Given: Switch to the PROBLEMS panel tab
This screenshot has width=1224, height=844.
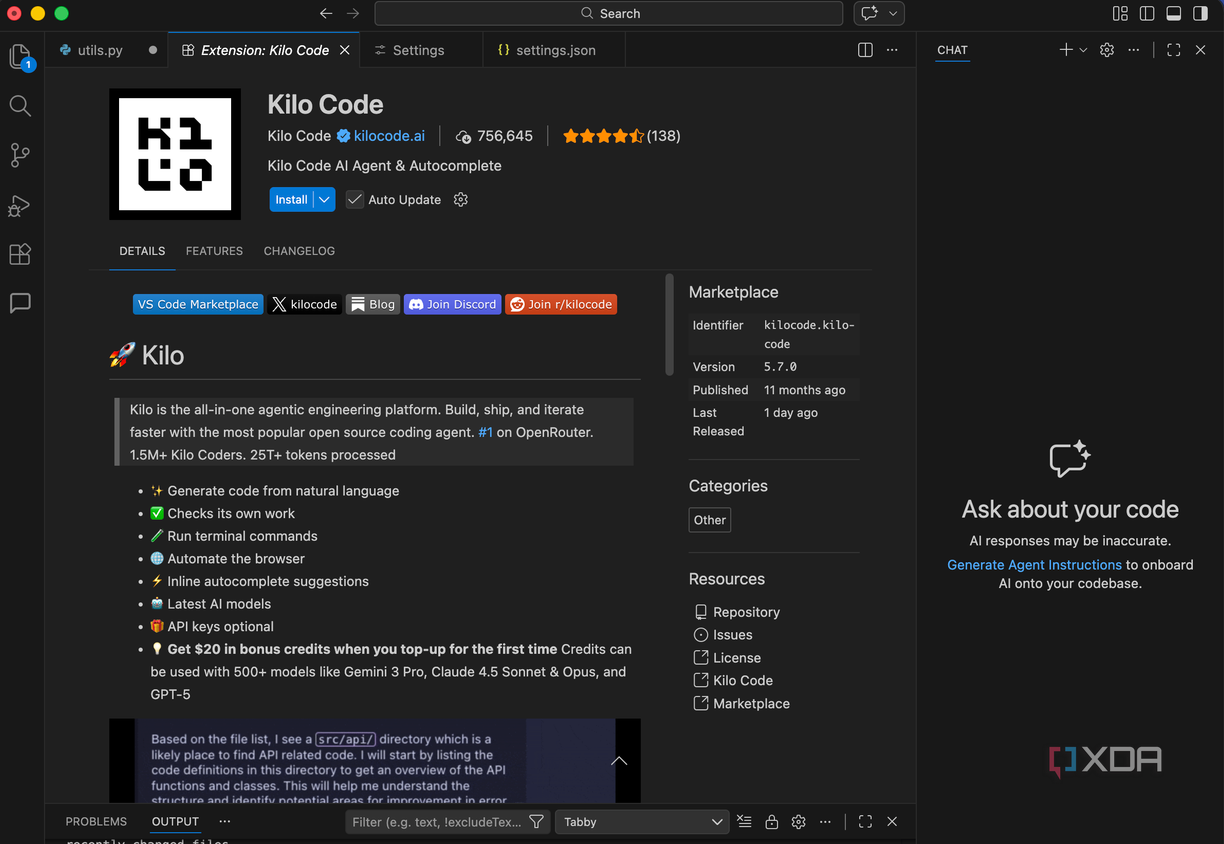Looking at the screenshot, I should pos(96,822).
